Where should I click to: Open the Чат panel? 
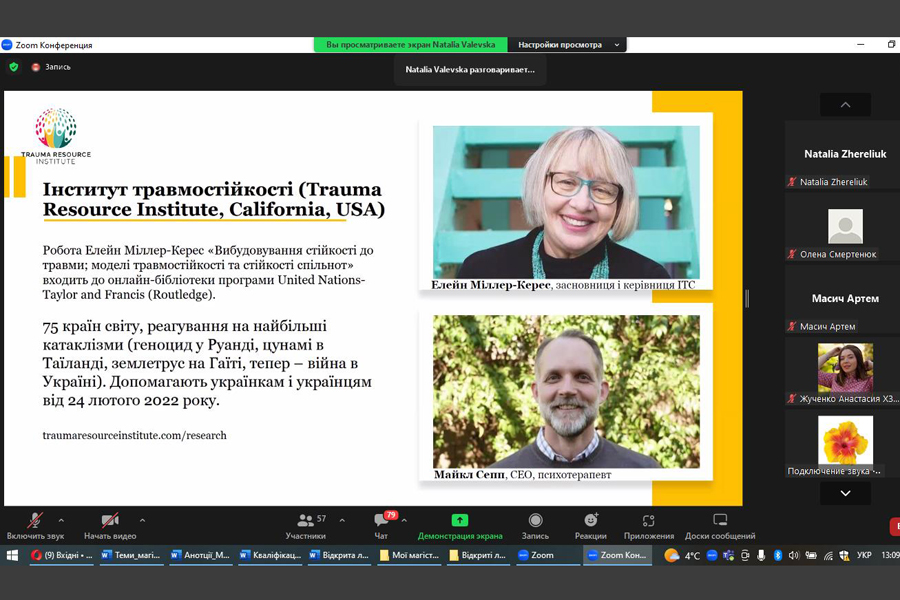point(381,526)
